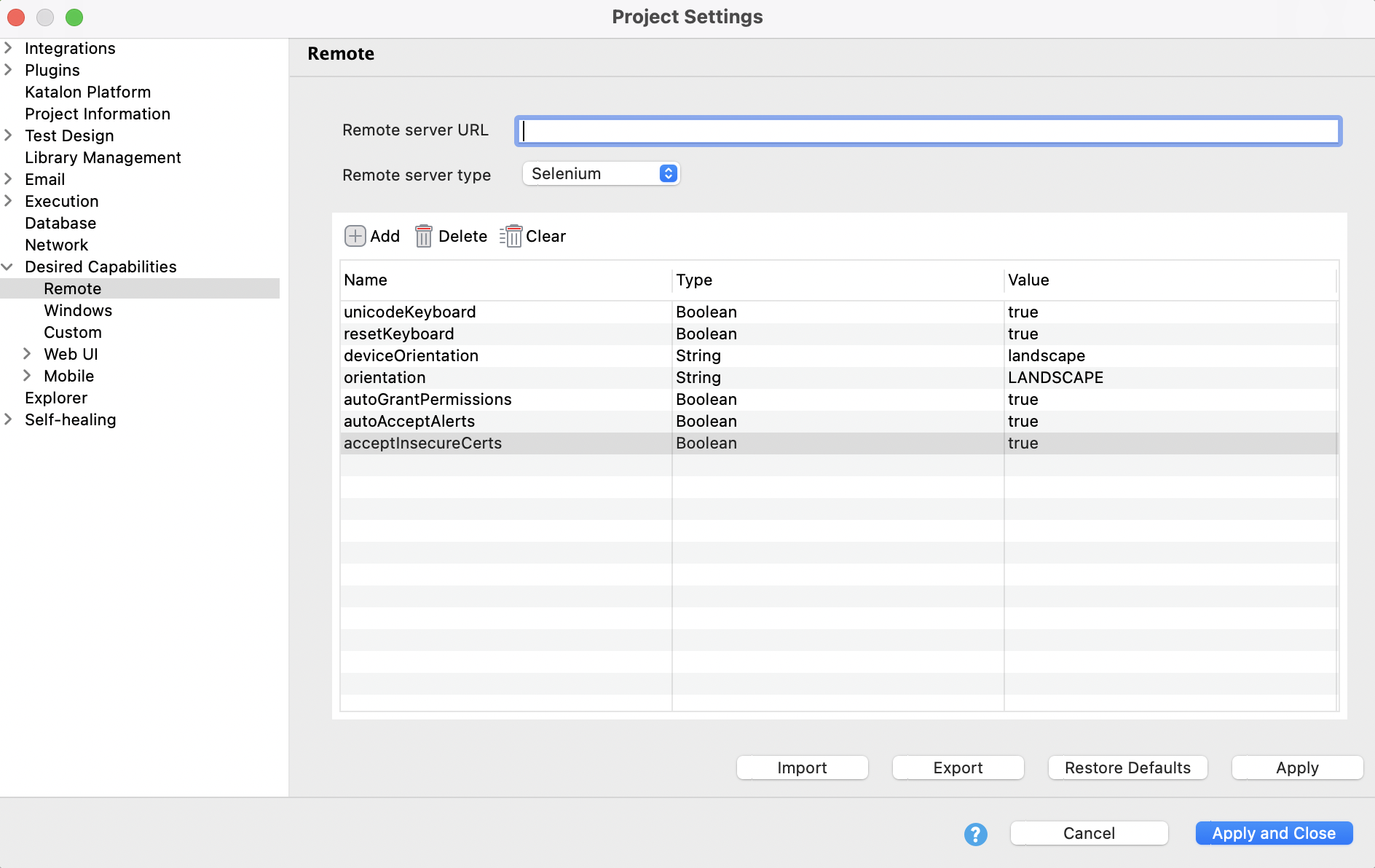
Task: Open Remote server type Selenium dropdown
Action: [x=602, y=173]
